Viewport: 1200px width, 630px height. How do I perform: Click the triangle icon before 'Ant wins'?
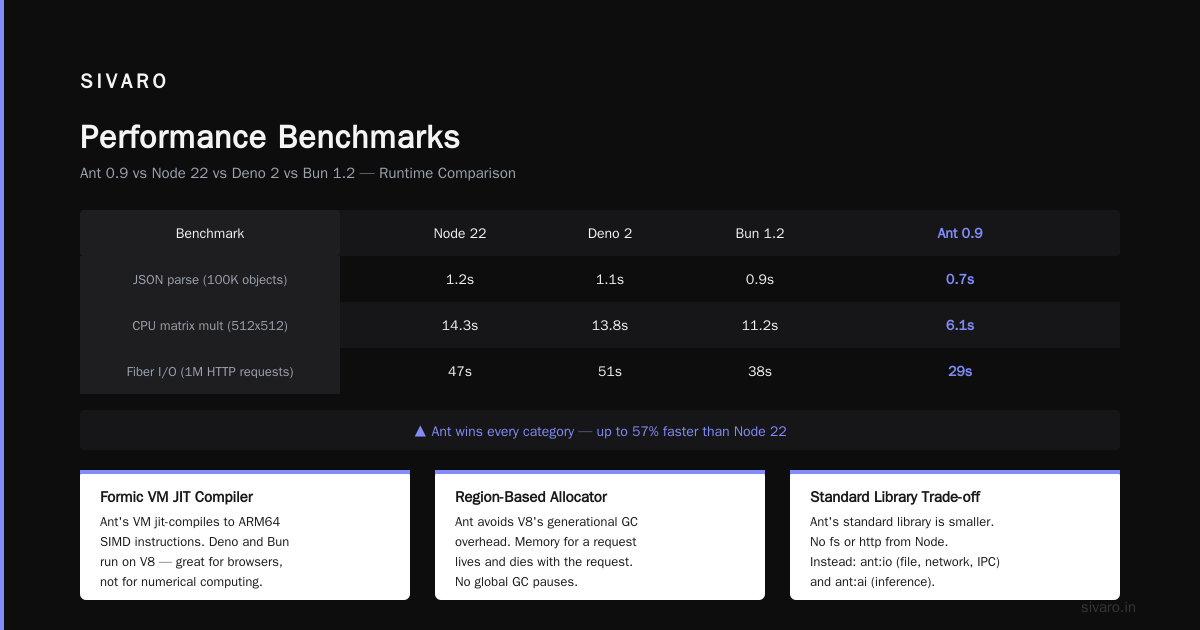[x=420, y=431]
